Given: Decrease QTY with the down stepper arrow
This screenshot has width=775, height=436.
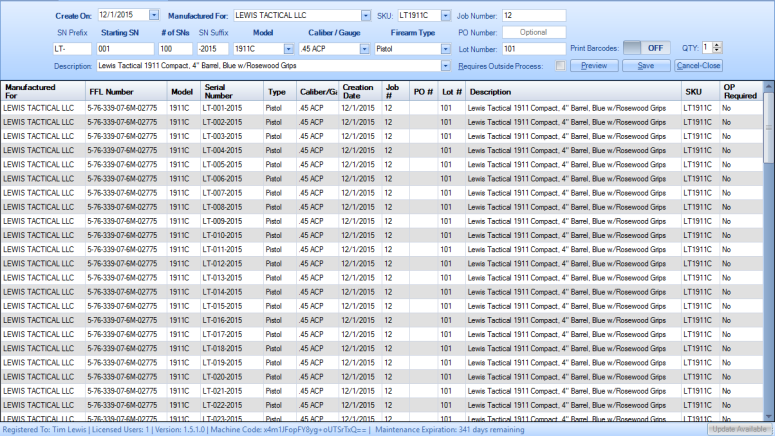Looking at the screenshot, I should click(x=717, y=51).
